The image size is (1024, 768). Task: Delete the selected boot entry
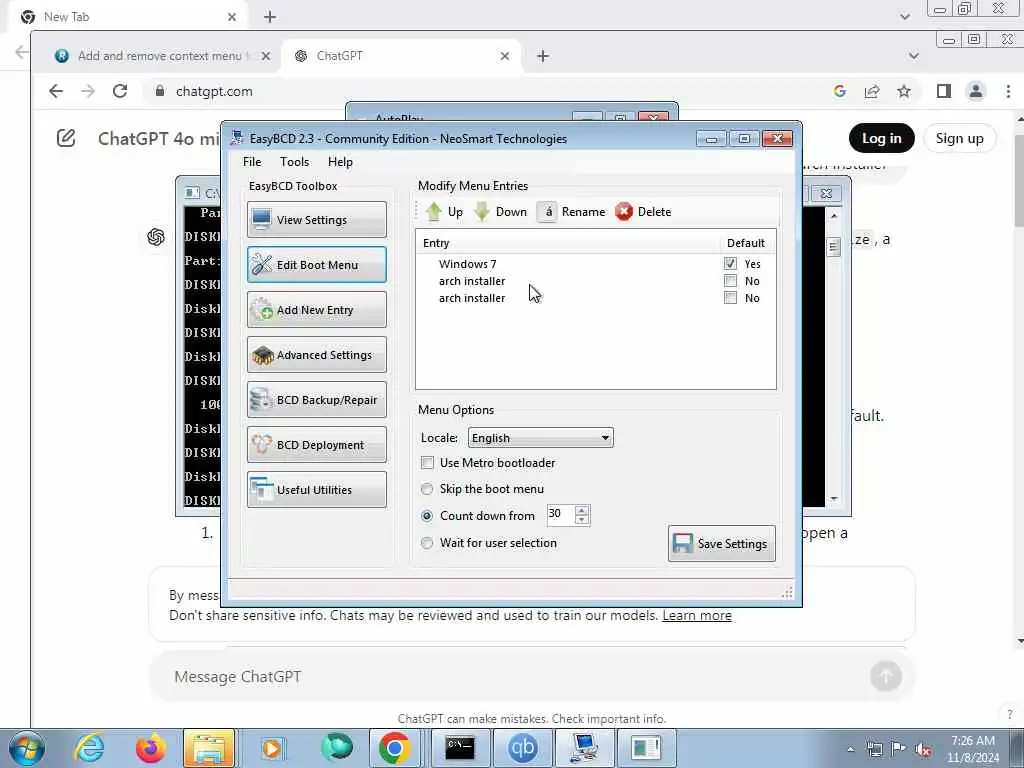coord(643,212)
